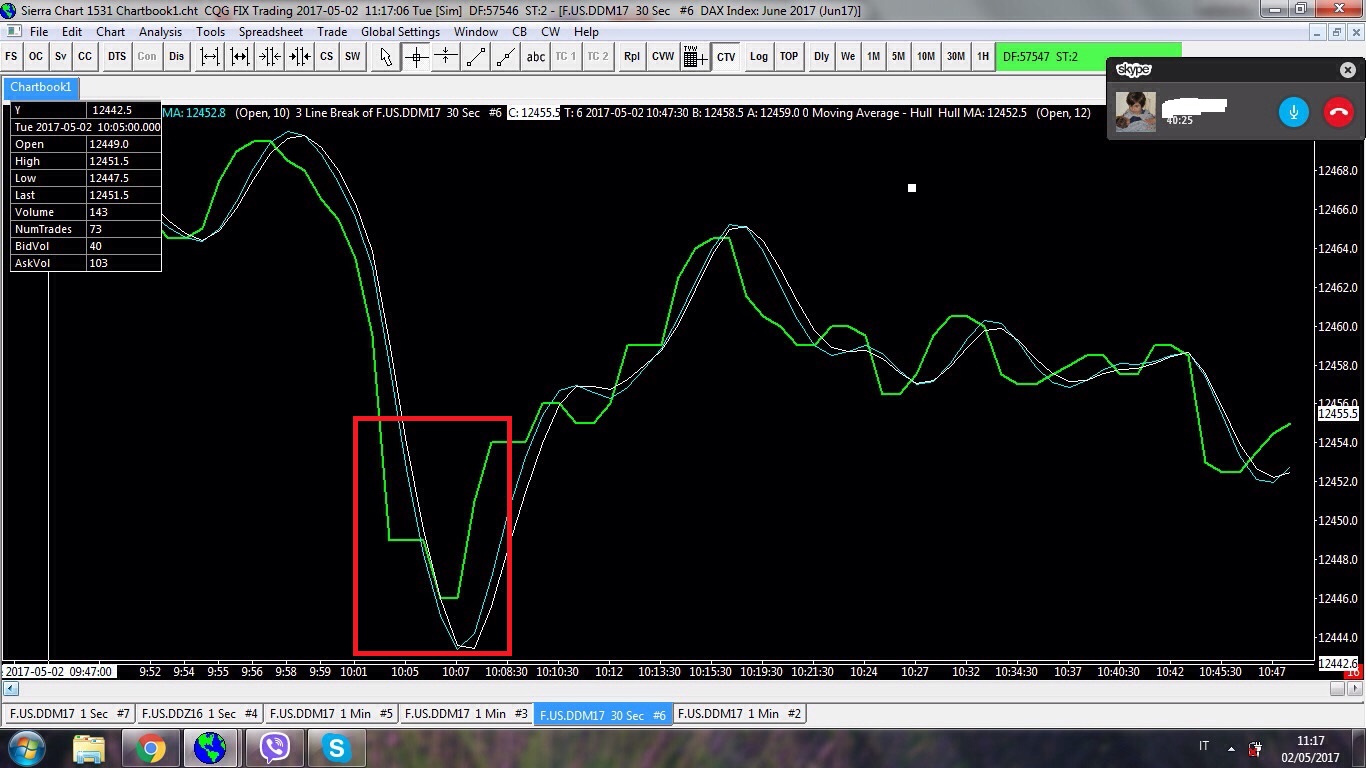Click the Sv save toolbar button

click(x=61, y=56)
